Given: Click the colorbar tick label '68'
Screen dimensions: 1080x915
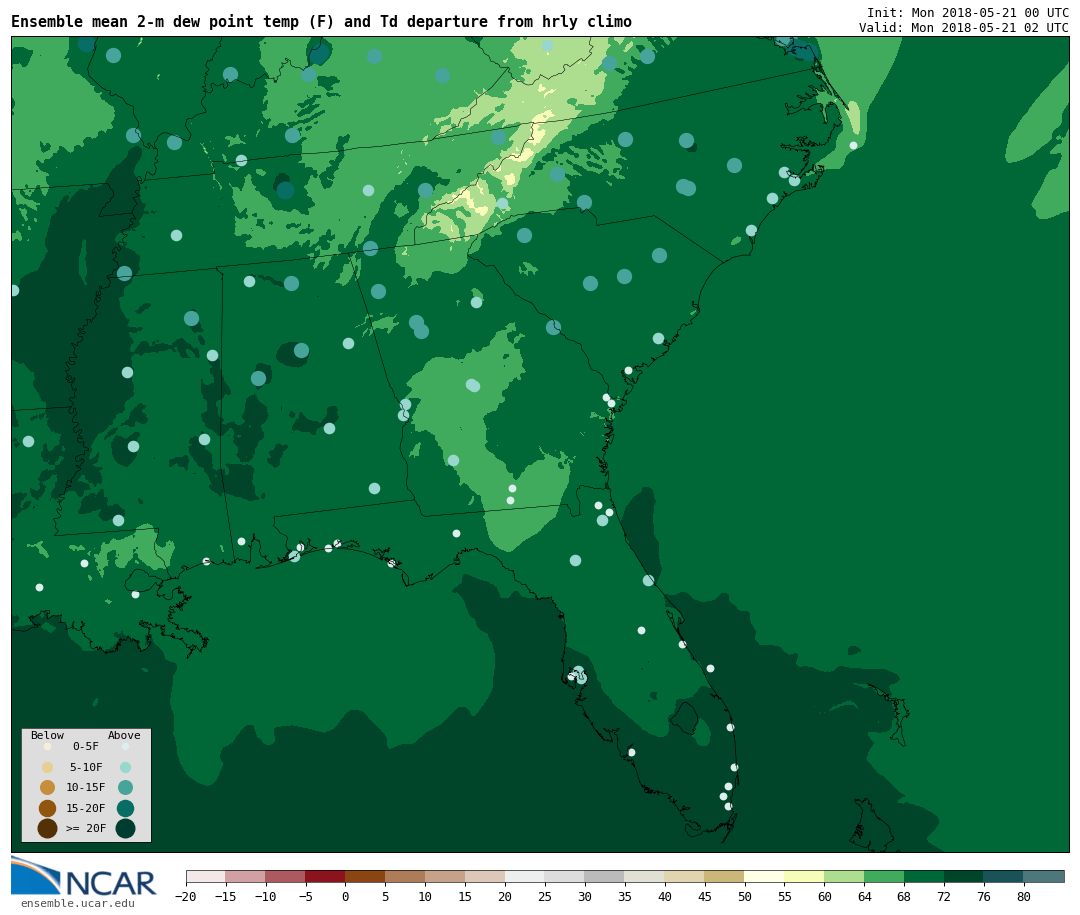Looking at the screenshot, I should click(904, 896).
